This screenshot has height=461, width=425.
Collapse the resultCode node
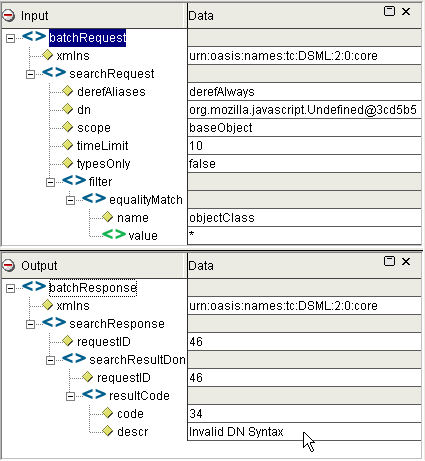pyautogui.click(x=70, y=396)
